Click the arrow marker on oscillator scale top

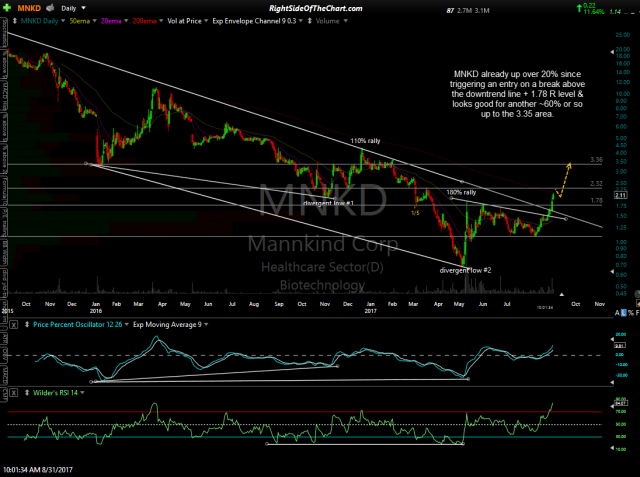point(612,339)
